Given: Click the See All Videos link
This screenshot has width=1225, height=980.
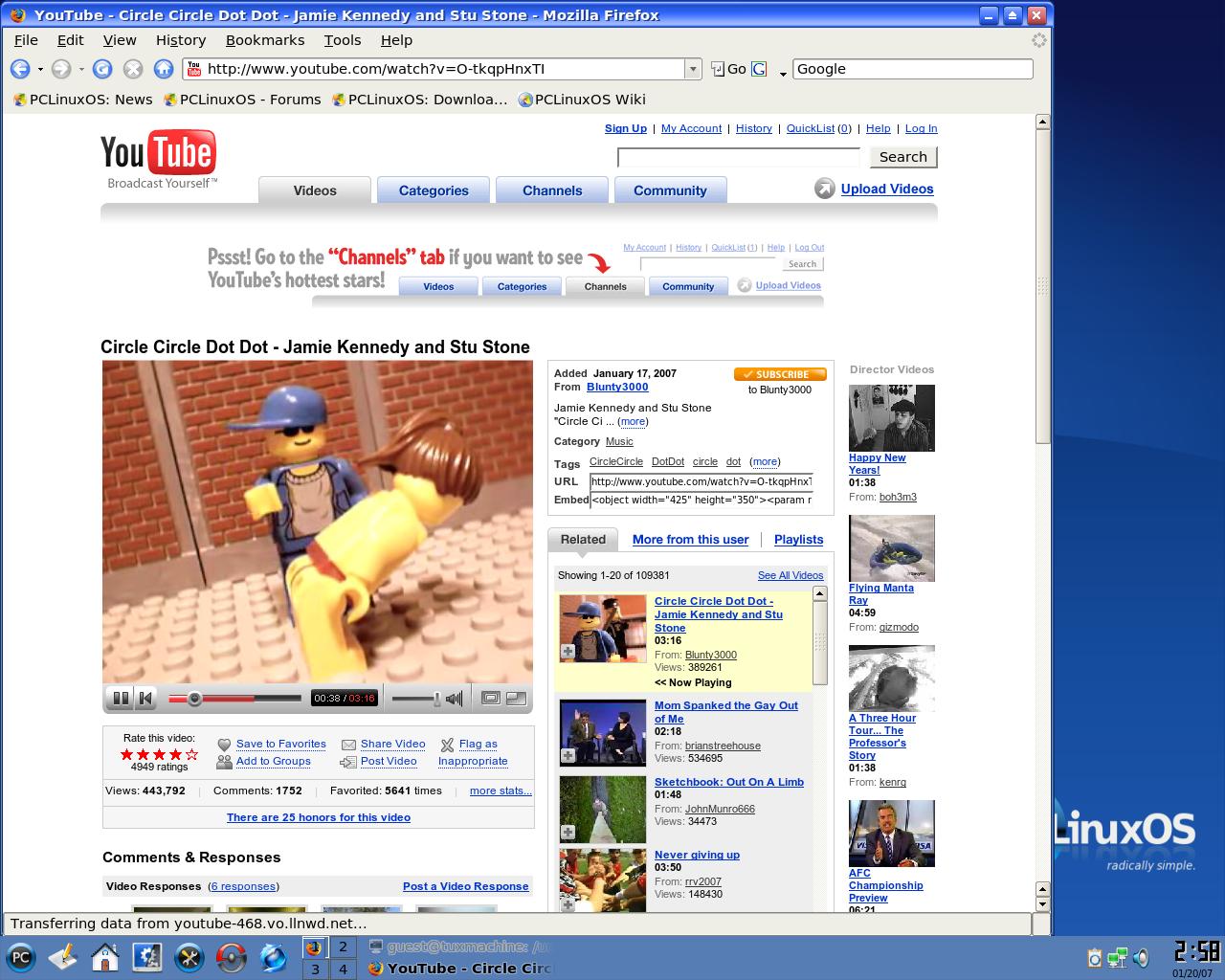Looking at the screenshot, I should (791, 575).
